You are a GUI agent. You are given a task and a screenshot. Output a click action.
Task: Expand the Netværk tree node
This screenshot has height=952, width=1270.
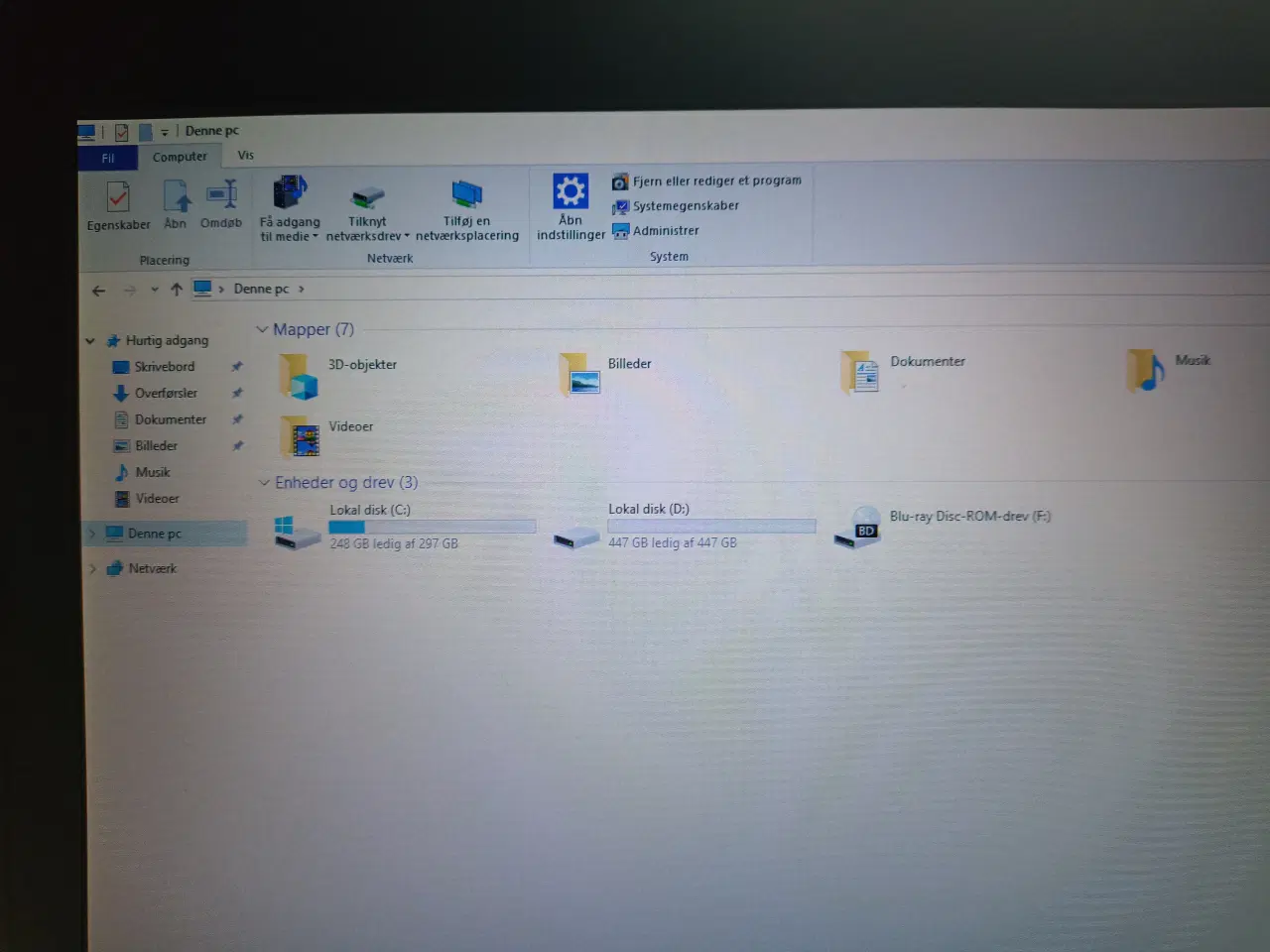(x=93, y=569)
